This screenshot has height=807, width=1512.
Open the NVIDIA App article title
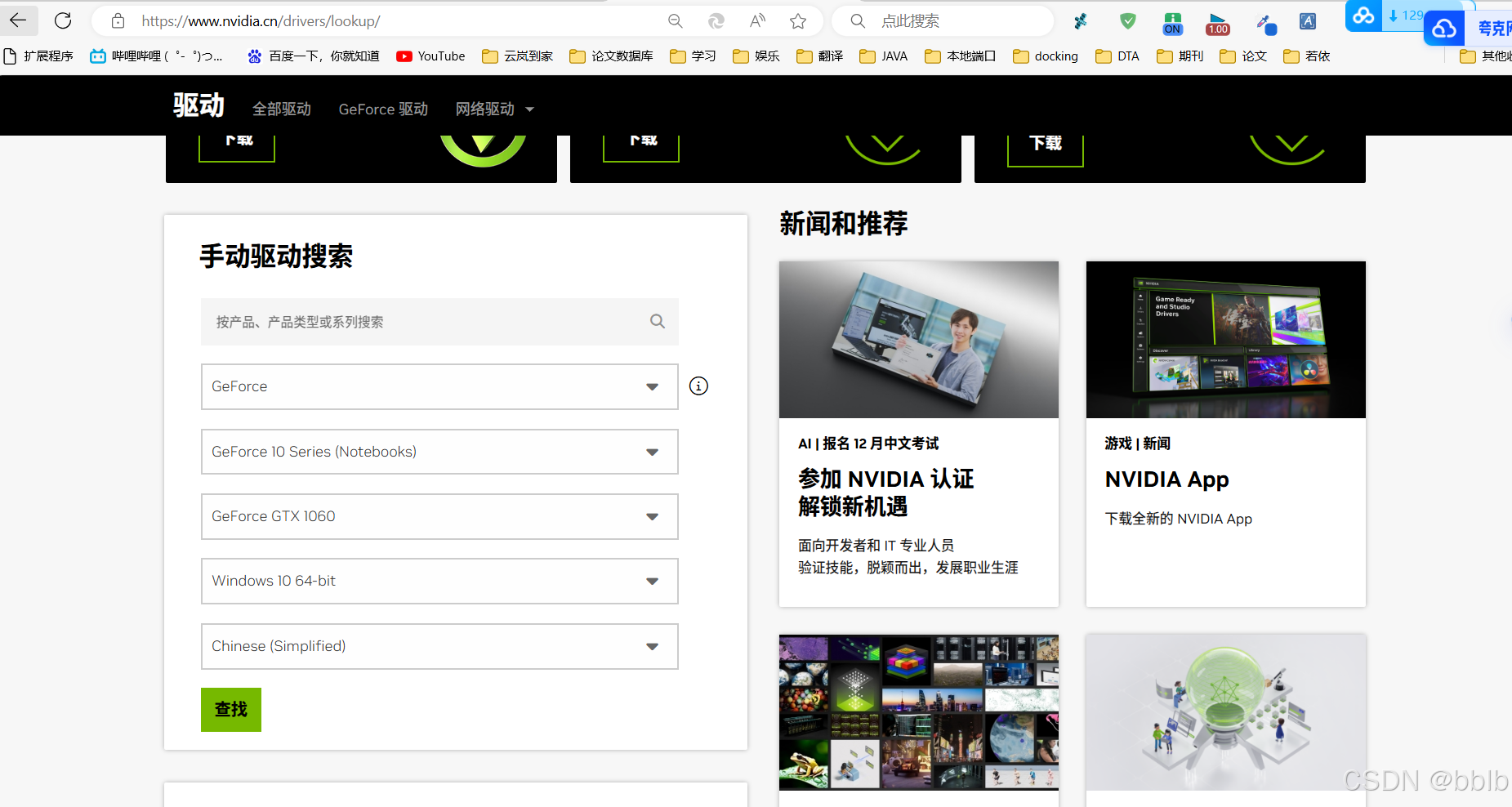pyautogui.click(x=1167, y=479)
